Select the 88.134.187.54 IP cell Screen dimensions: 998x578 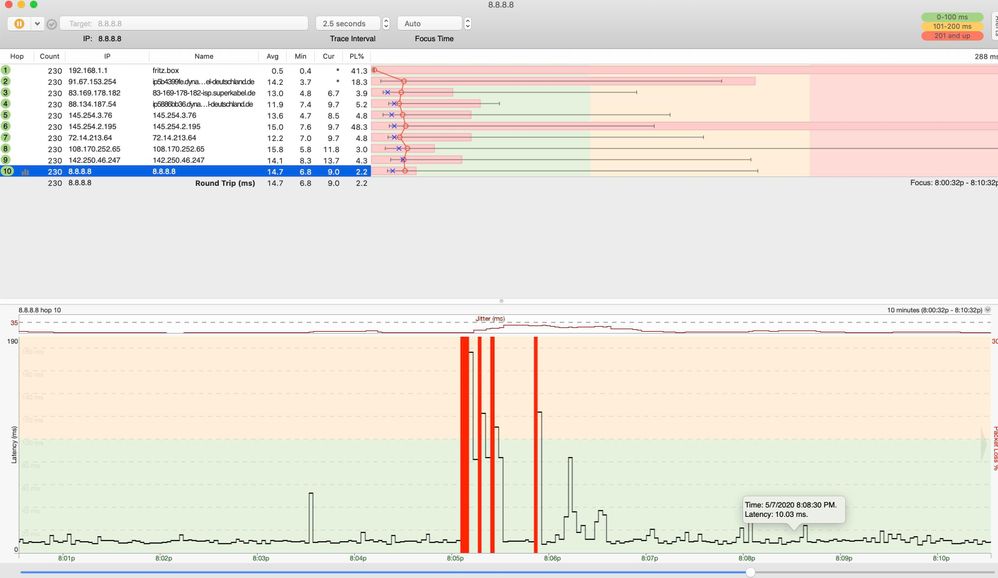(92, 104)
